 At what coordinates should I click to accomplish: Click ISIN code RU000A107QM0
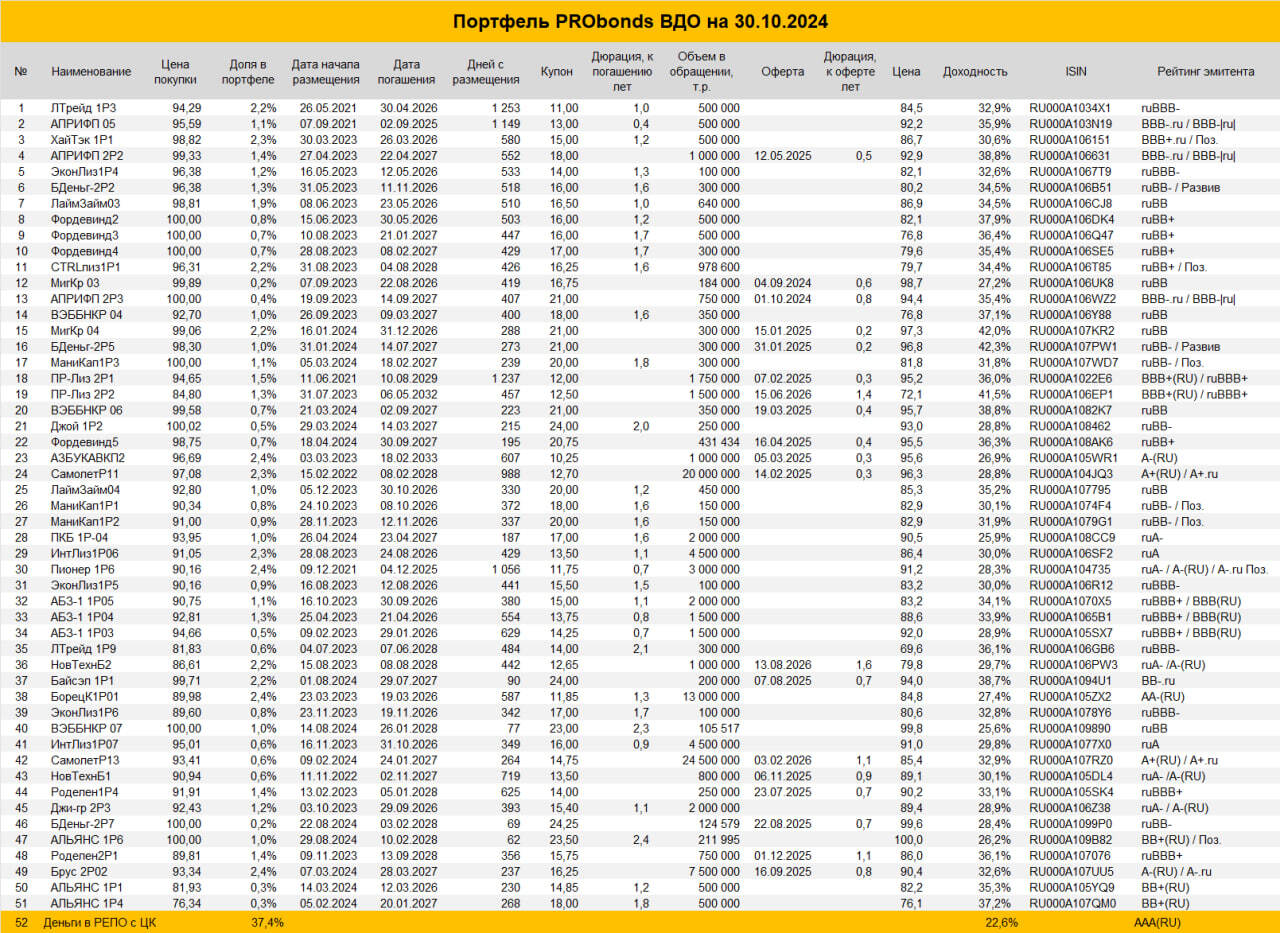coord(1070,904)
